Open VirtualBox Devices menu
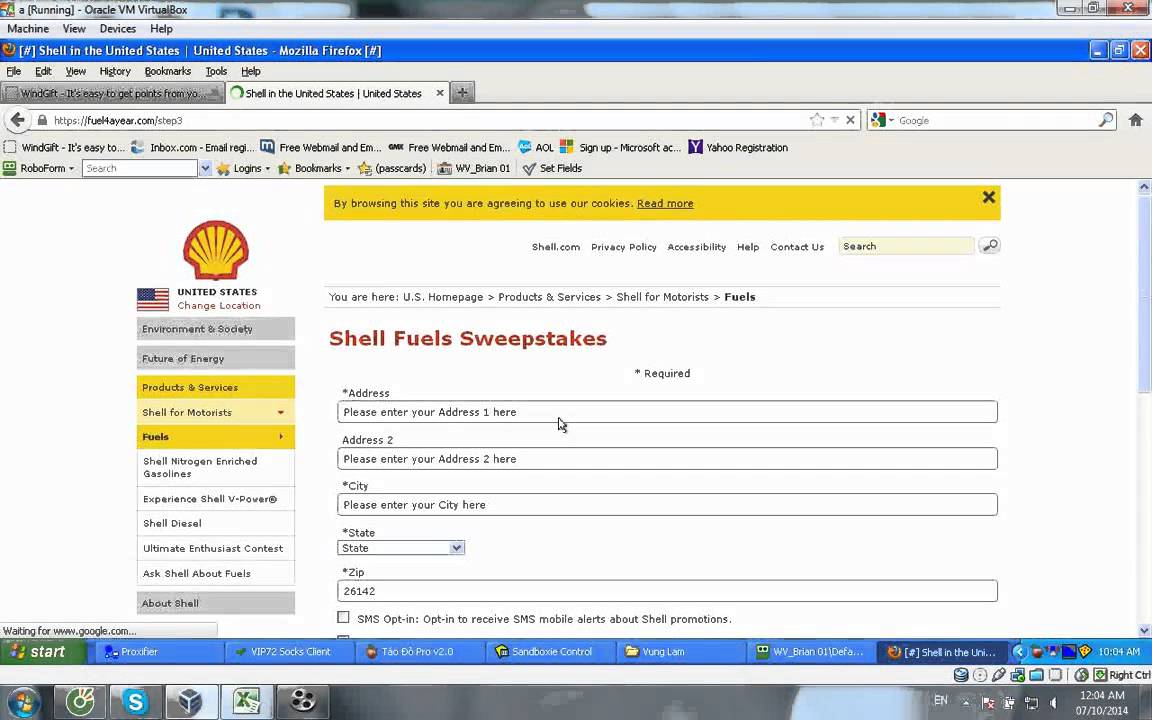Image resolution: width=1152 pixels, height=720 pixels. (x=118, y=29)
